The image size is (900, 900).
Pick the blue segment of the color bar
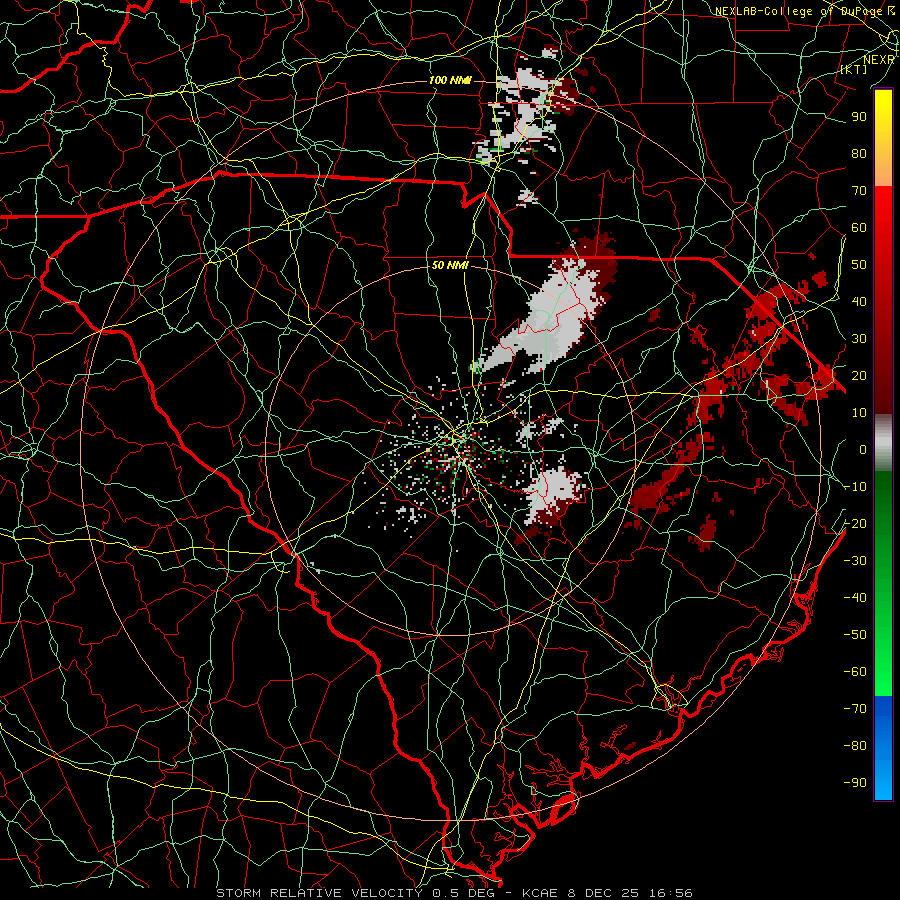pyautogui.click(x=883, y=747)
